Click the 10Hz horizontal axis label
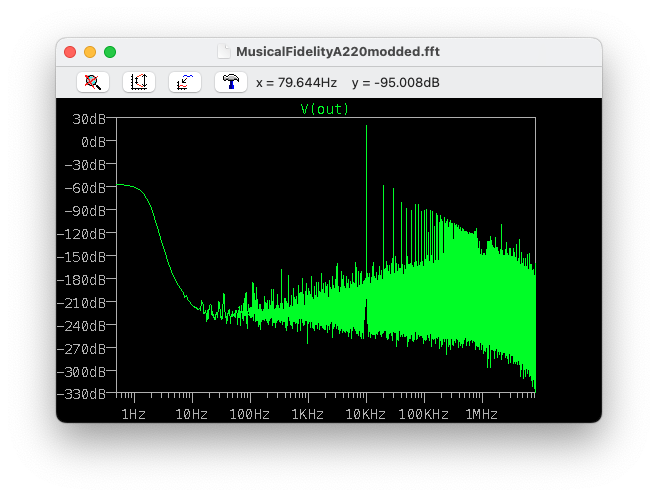The image size is (658, 497). [x=191, y=415]
